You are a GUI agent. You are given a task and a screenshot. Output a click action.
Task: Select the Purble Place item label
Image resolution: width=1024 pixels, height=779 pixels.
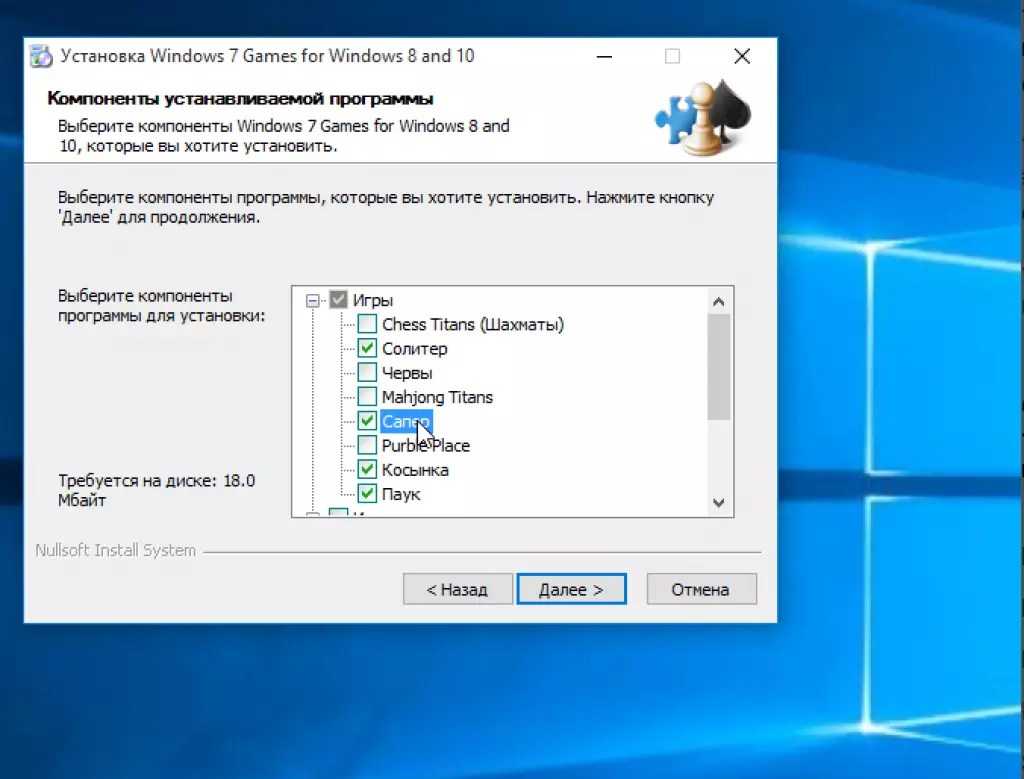[425, 446]
